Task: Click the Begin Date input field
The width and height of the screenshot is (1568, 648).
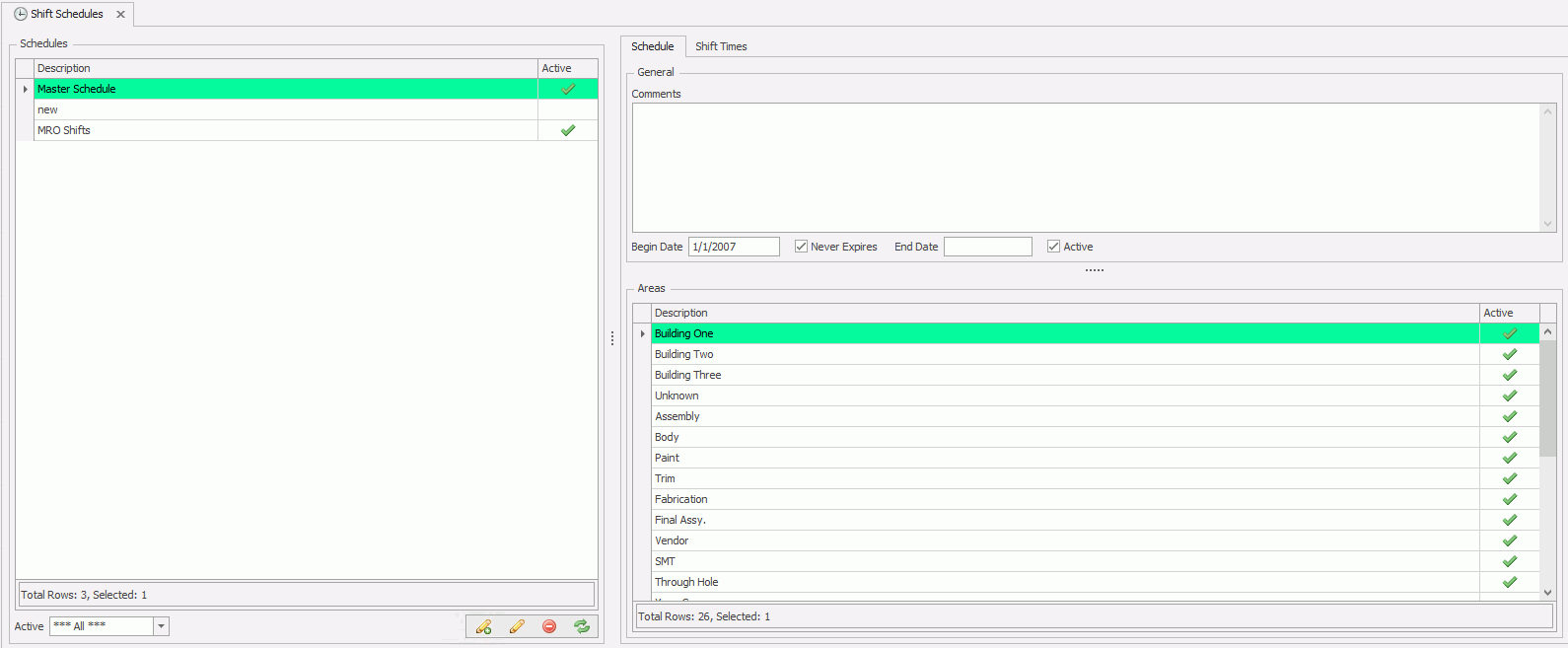Action: pos(734,247)
